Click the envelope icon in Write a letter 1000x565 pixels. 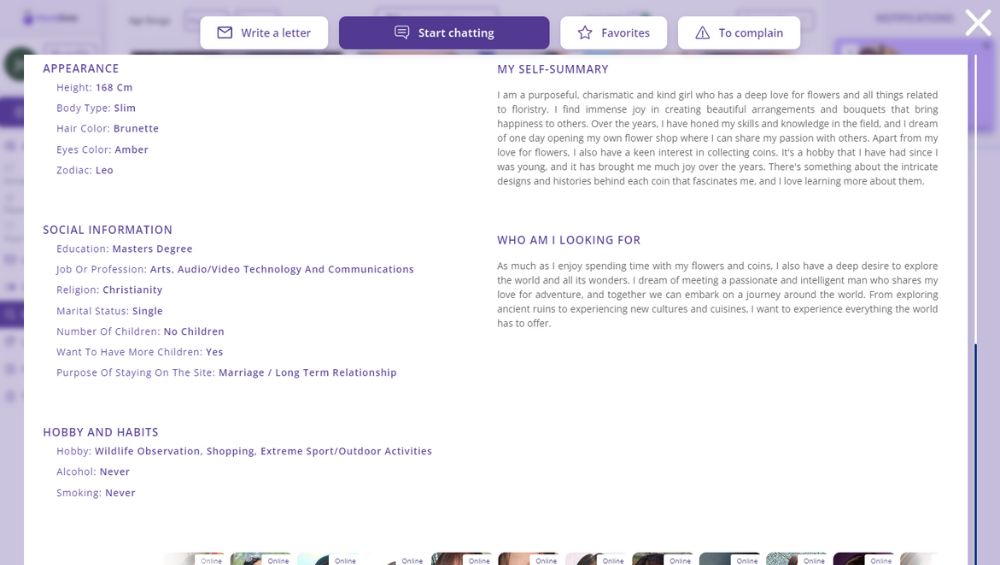point(224,33)
